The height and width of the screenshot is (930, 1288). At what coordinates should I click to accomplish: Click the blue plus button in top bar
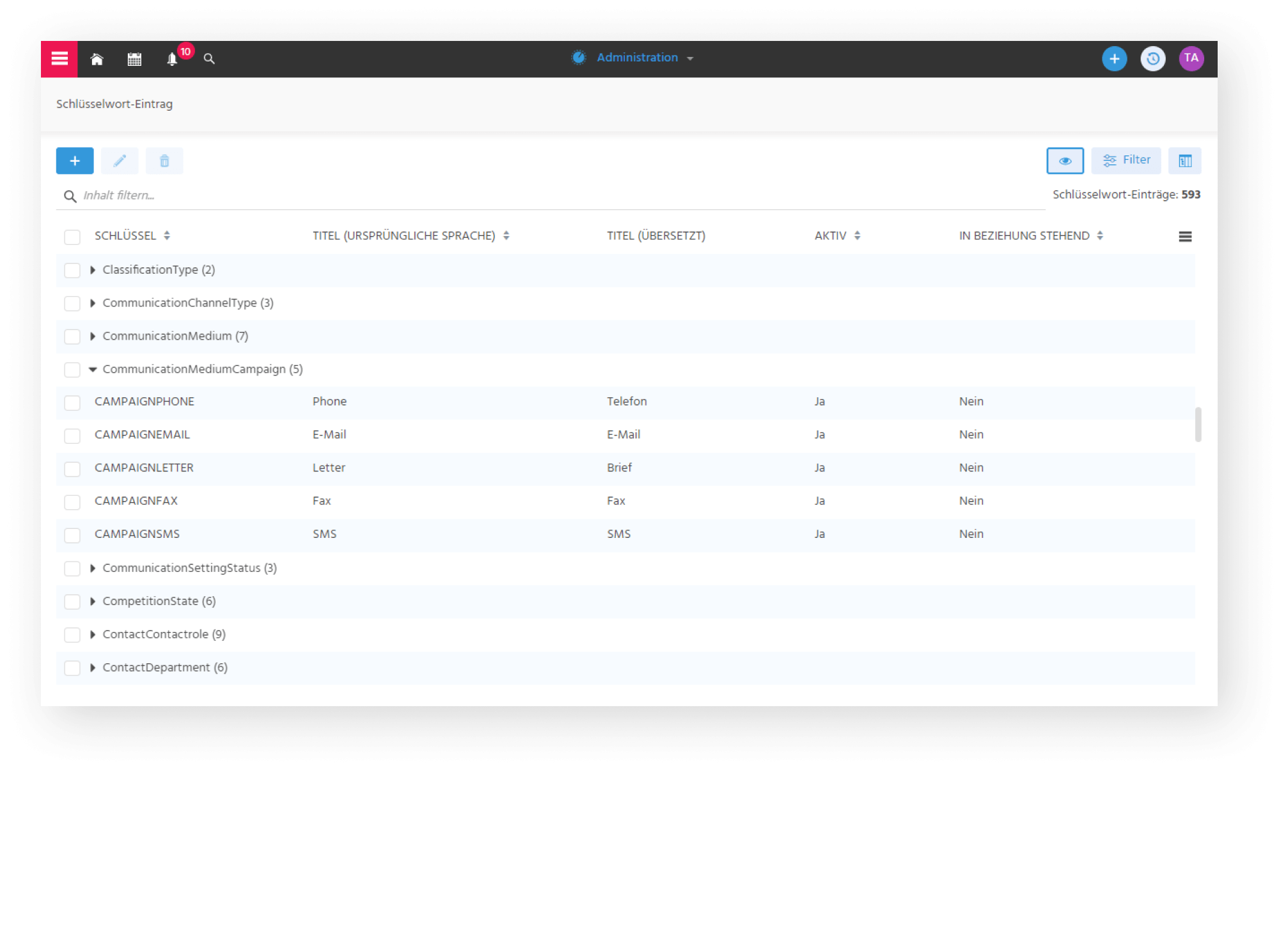click(x=1114, y=59)
